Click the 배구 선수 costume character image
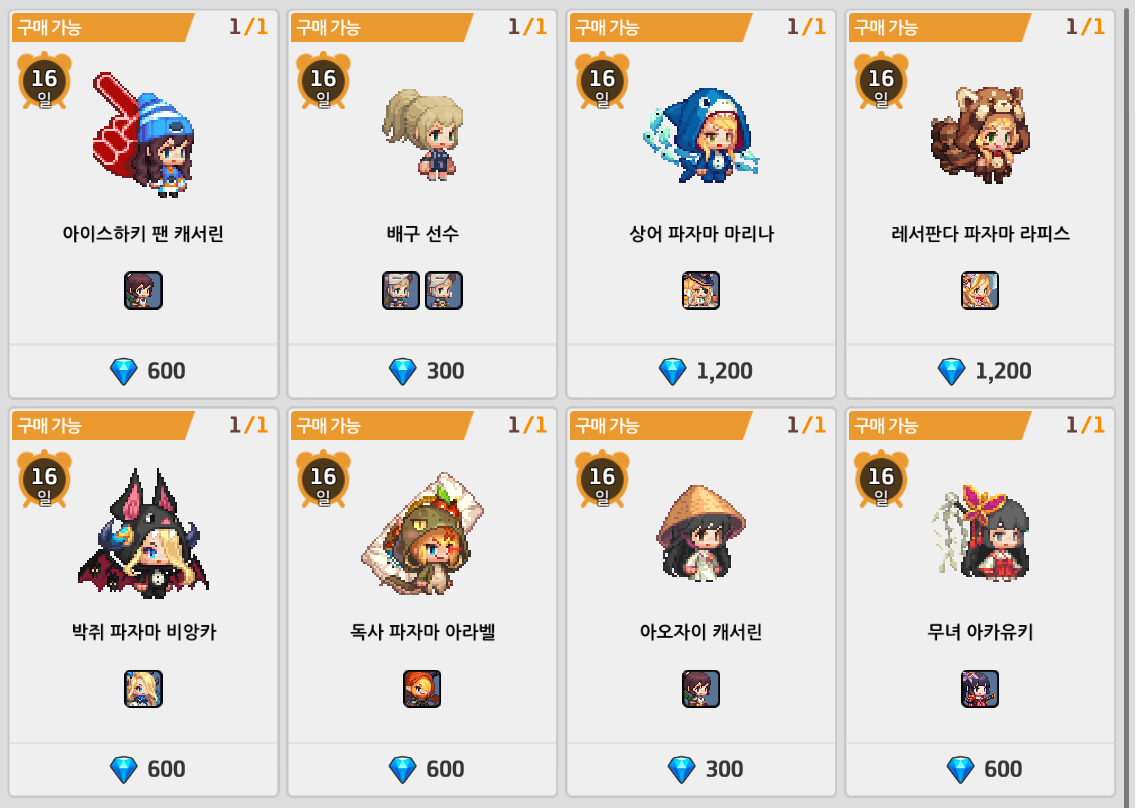 click(x=423, y=135)
